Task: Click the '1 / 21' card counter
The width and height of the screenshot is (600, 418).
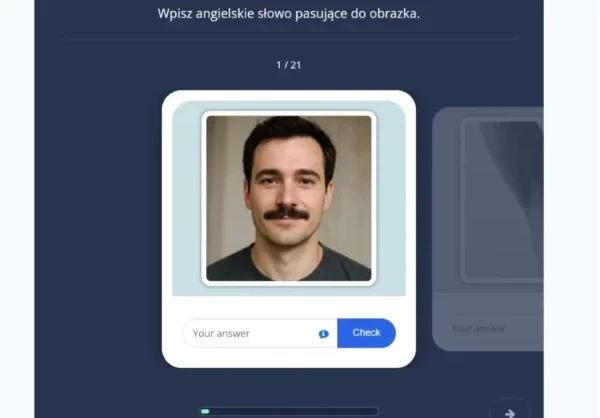Action: 289,65
